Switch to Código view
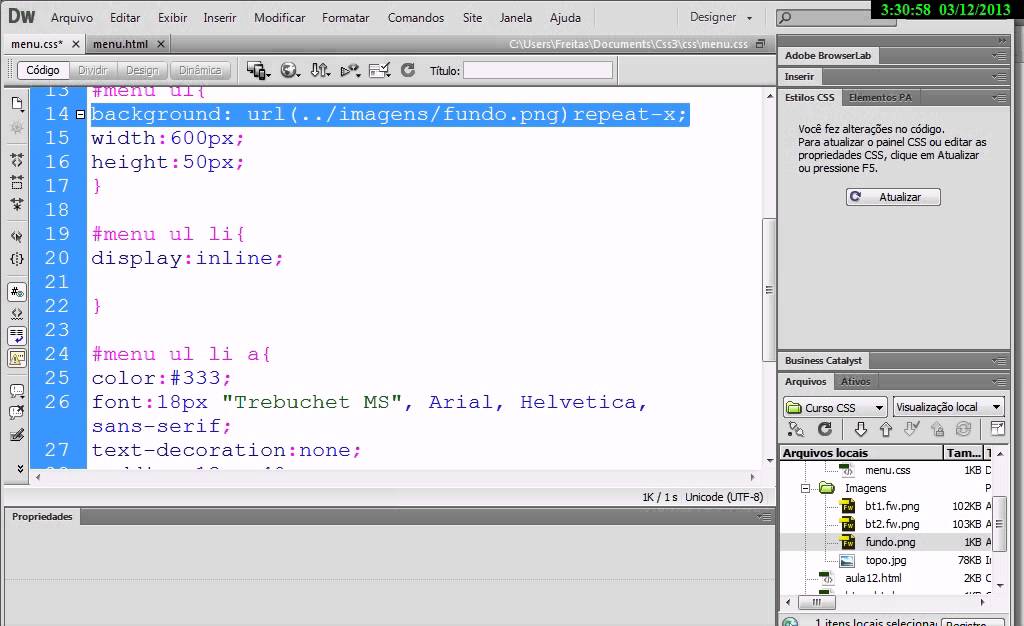Screen dimensions: 1024x626 (x=42, y=70)
